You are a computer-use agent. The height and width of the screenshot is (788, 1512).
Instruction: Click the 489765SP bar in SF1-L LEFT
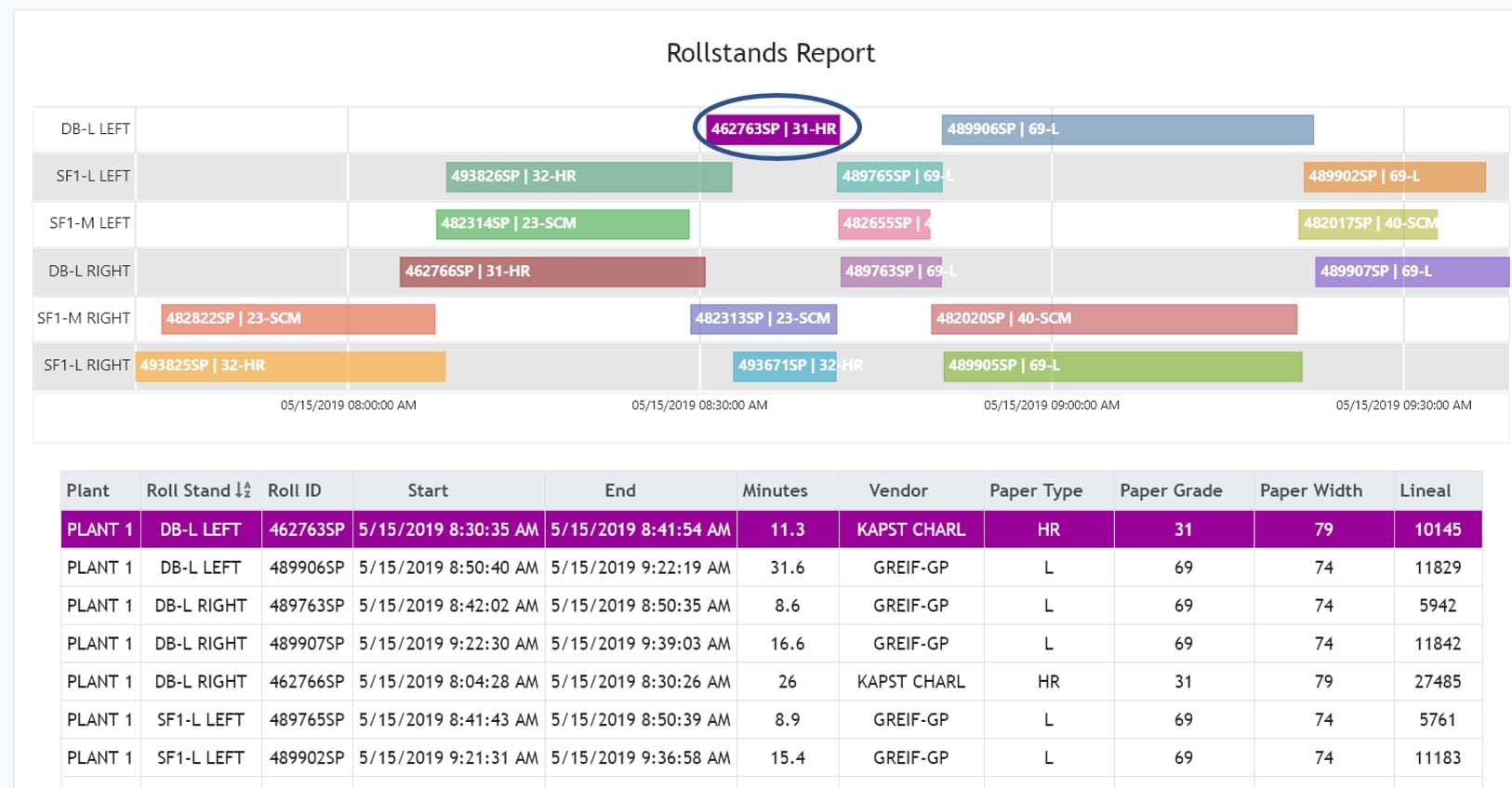pyautogui.click(x=890, y=177)
